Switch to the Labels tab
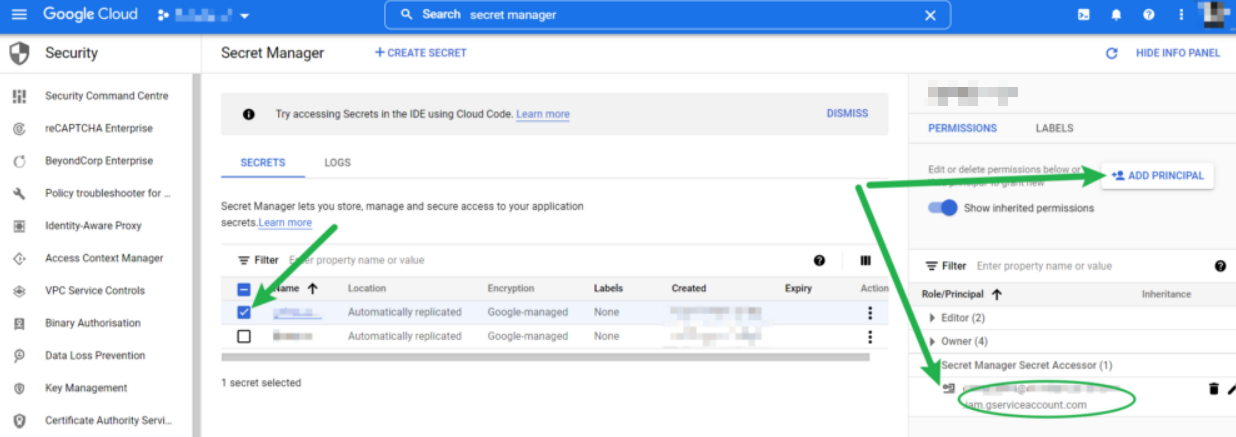 tap(1054, 128)
